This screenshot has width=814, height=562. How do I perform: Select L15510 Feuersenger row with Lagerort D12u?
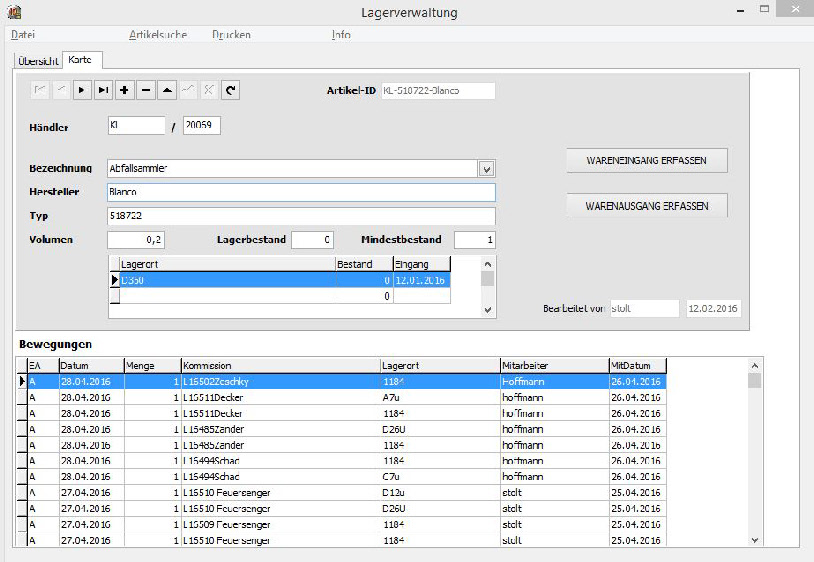tap(342, 492)
